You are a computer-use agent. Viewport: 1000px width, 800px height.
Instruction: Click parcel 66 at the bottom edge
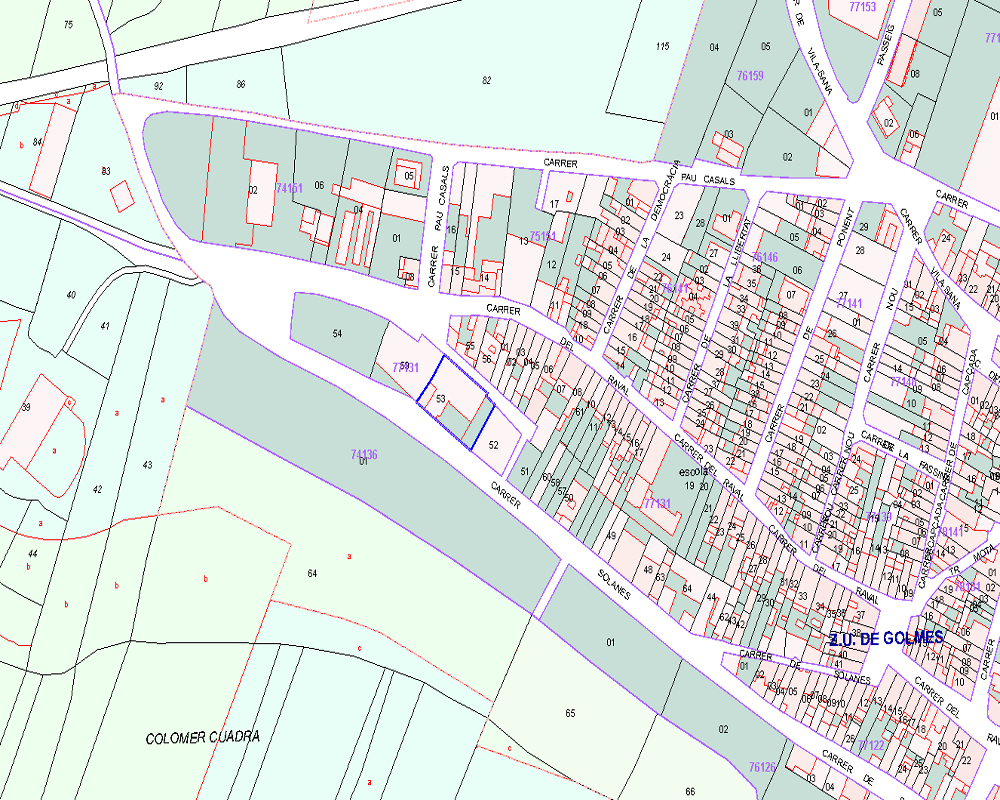(x=690, y=791)
